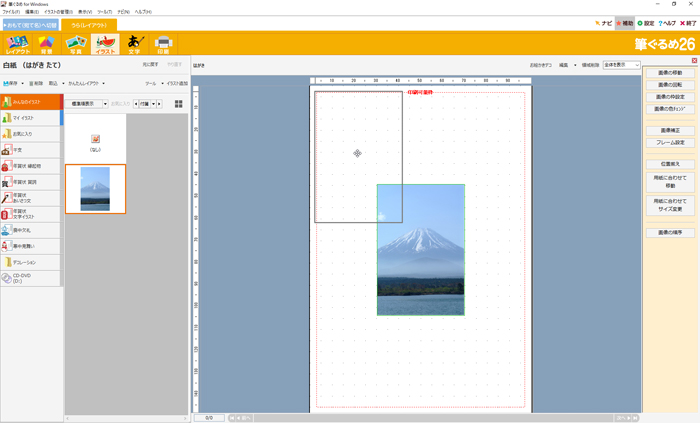Select the 文字 (Text) toolbar icon
Image resolution: width=700 pixels, height=423 pixels.
(x=135, y=43)
